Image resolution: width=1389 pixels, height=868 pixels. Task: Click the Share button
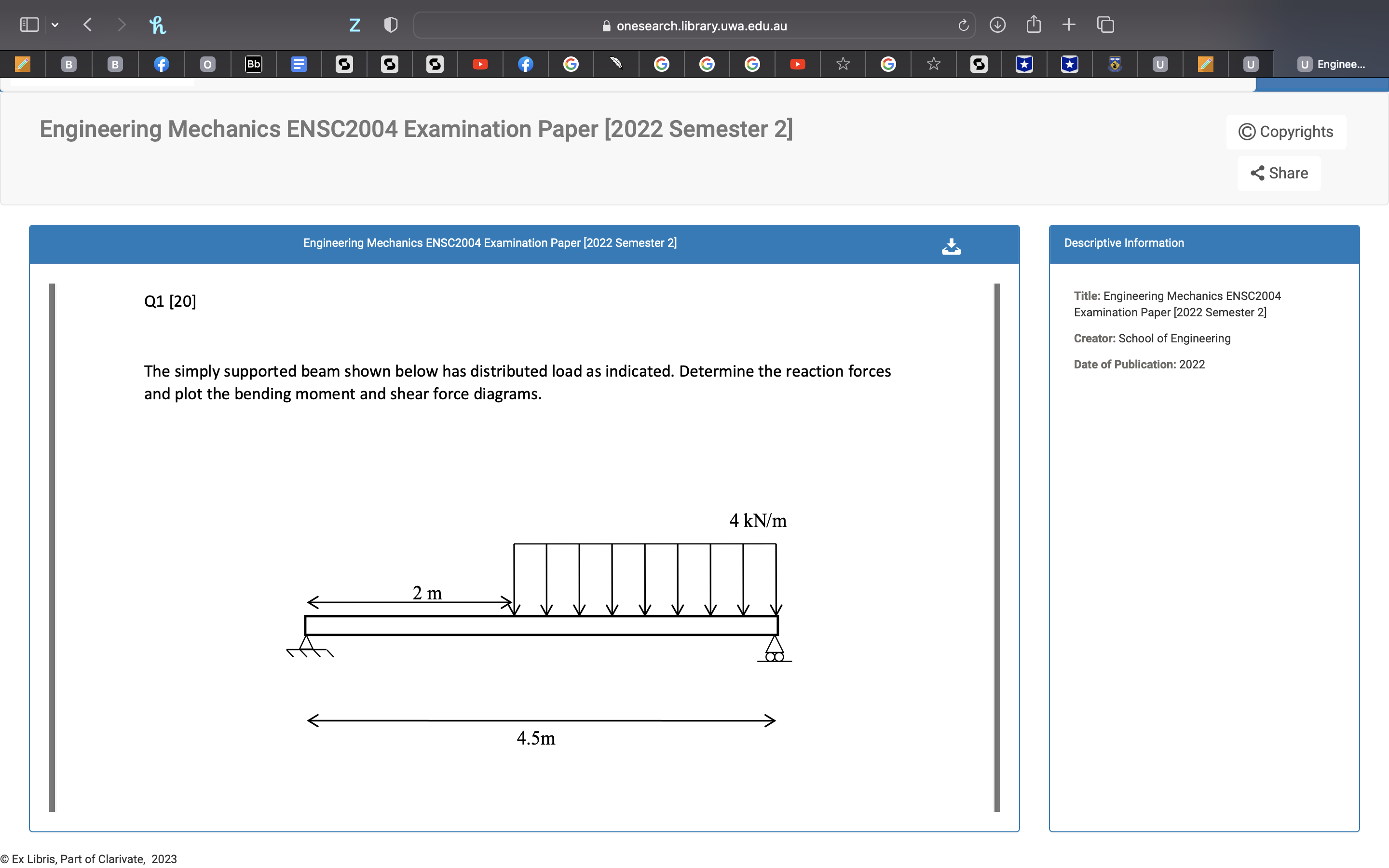click(x=1279, y=174)
